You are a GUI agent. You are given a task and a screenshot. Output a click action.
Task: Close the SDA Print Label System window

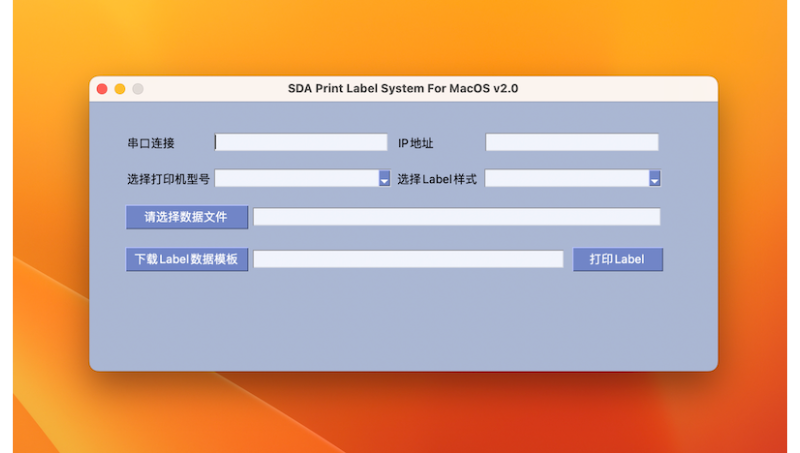(x=102, y=89)
